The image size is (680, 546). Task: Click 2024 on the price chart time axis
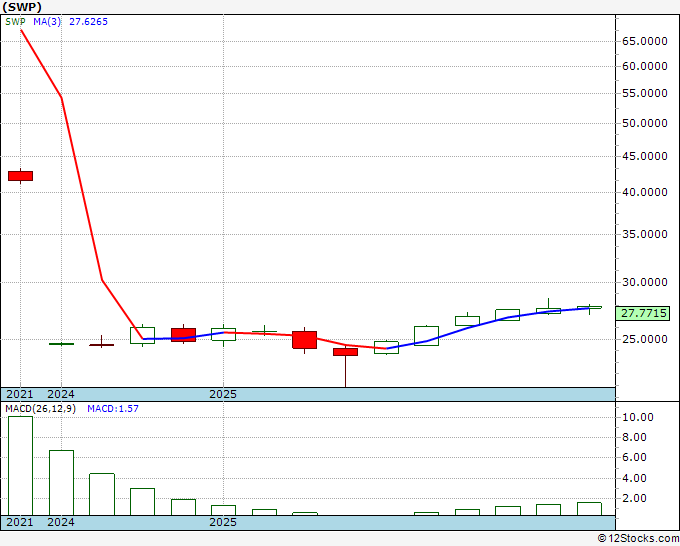click(x=61, y=394)
